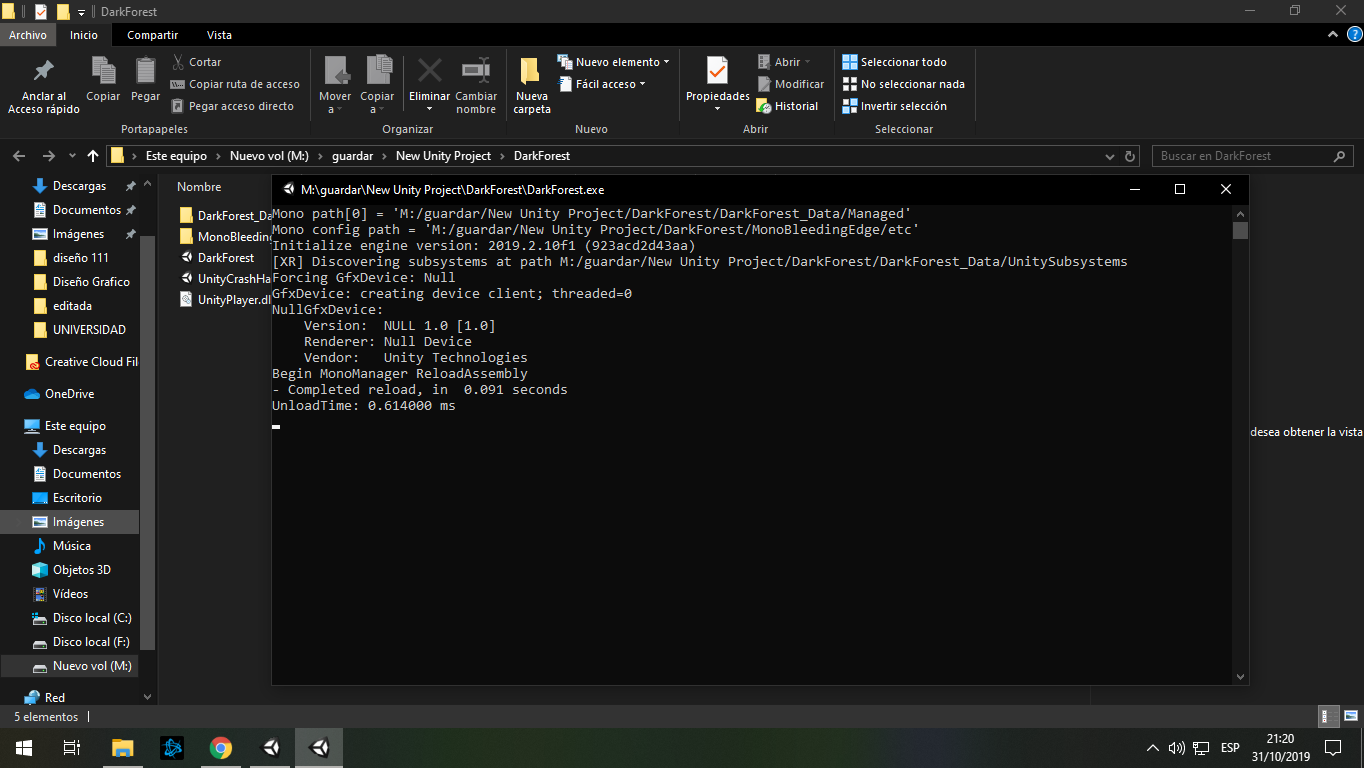
Task: Select the DarkForest executable file
Action: (x=224, y=258)
